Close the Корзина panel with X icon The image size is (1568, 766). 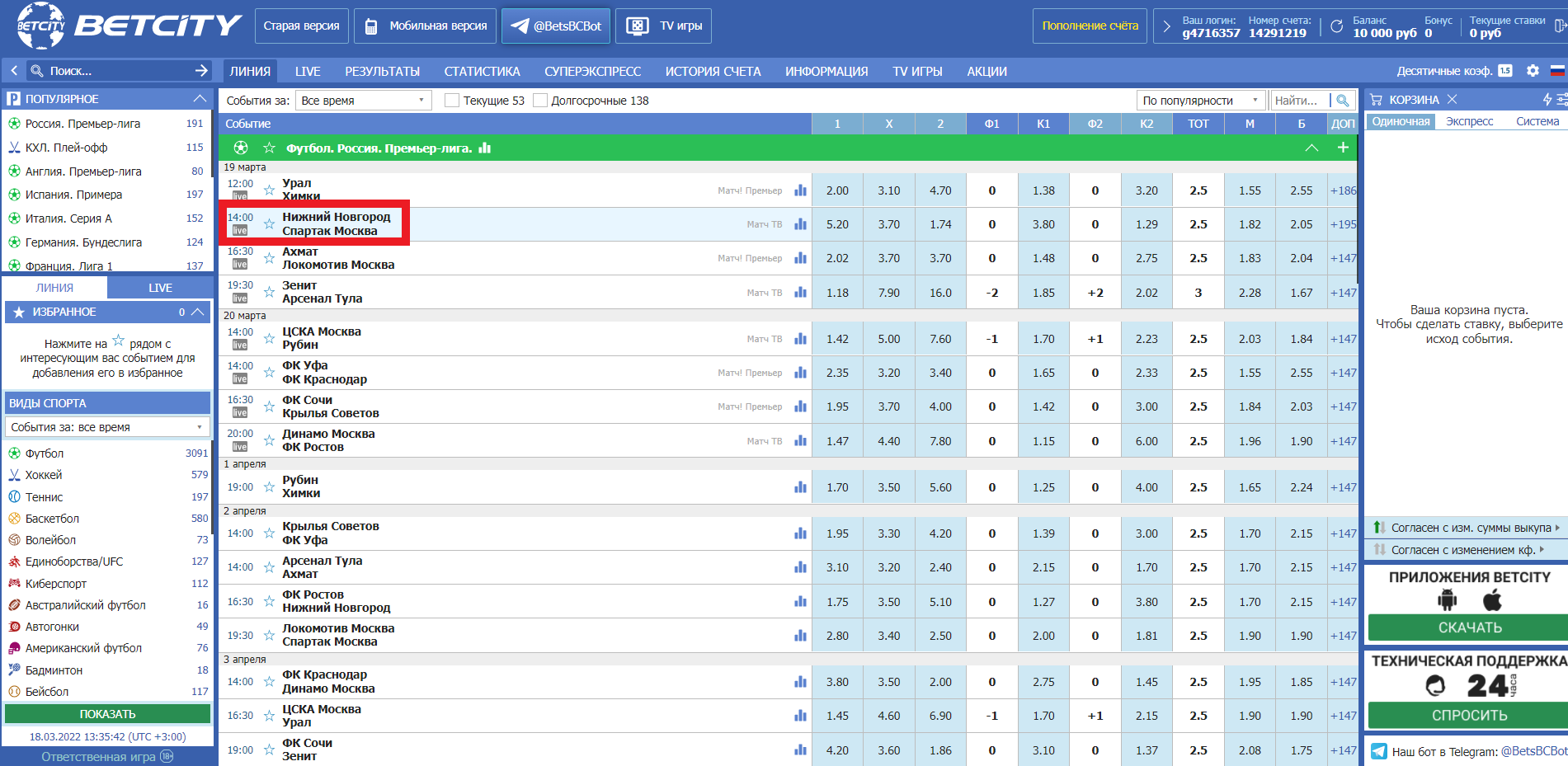click(1453, 99)
